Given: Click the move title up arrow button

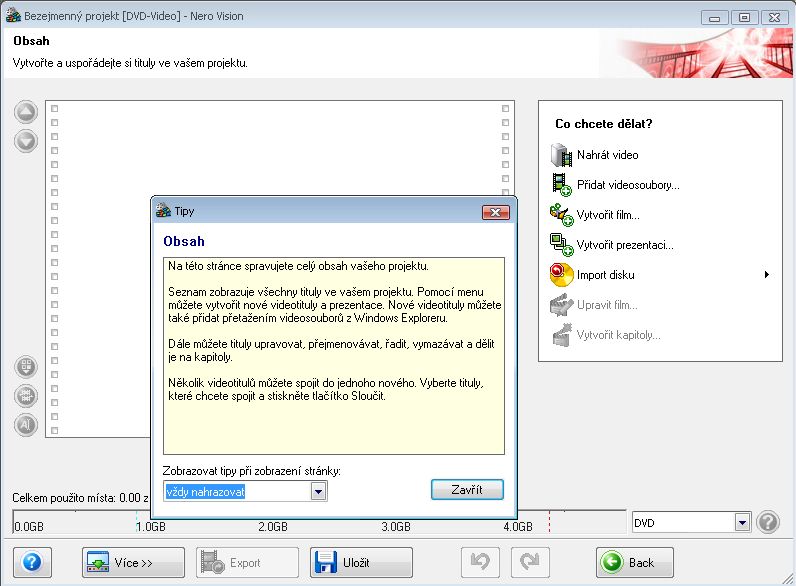Looking at the screenshot, I should pos(26,112).
